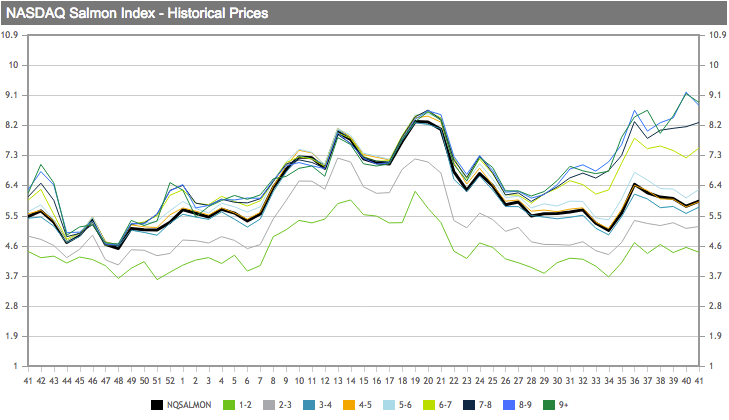
Task: Click week 34 on the x-axis
Action: pos(609,381)
